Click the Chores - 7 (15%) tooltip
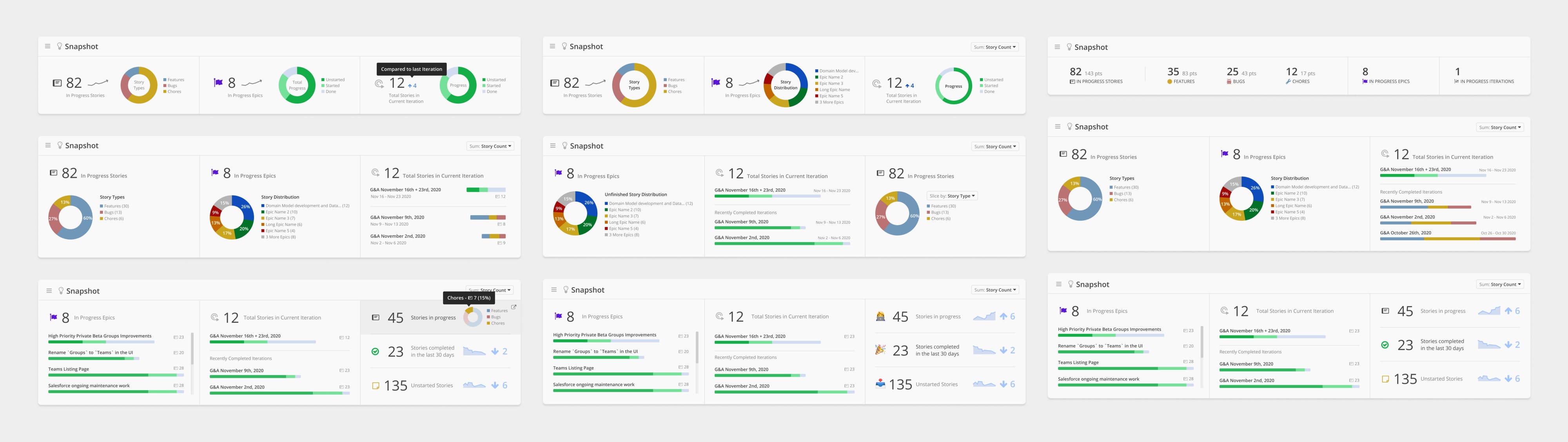Image resolution: width=1568 pixels, height=442 pixels. (x=469, y=298)
